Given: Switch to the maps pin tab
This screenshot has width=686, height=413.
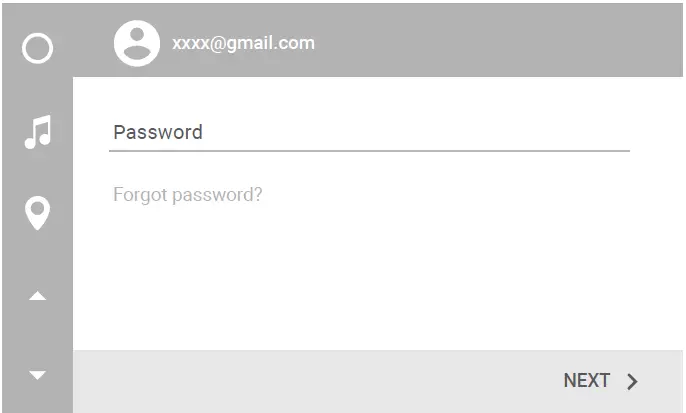Looking at the screenshot, I should [x=37, y=212].
